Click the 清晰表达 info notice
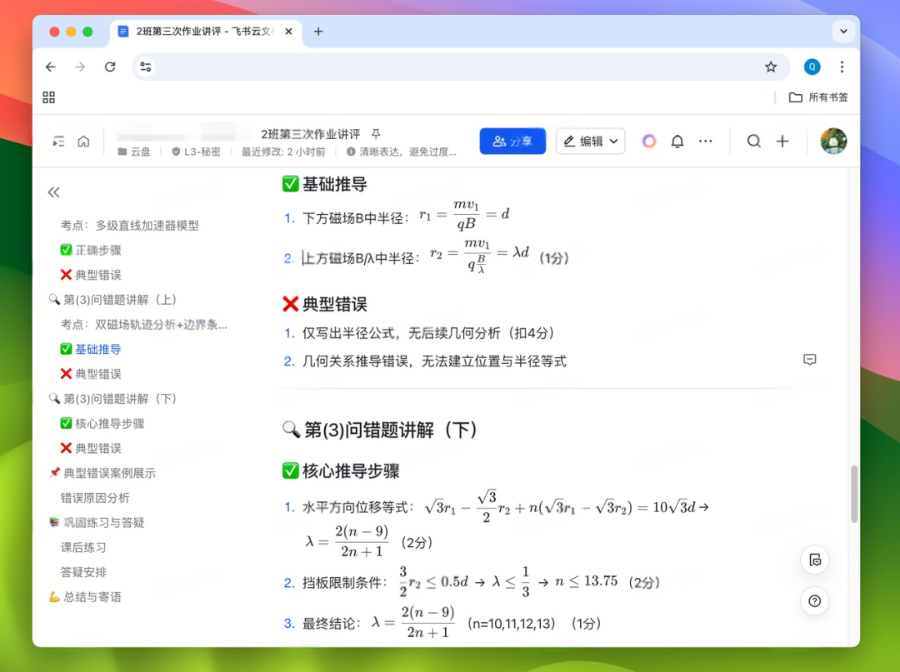Viewport: 900px width, 672px height. (401, 152)
